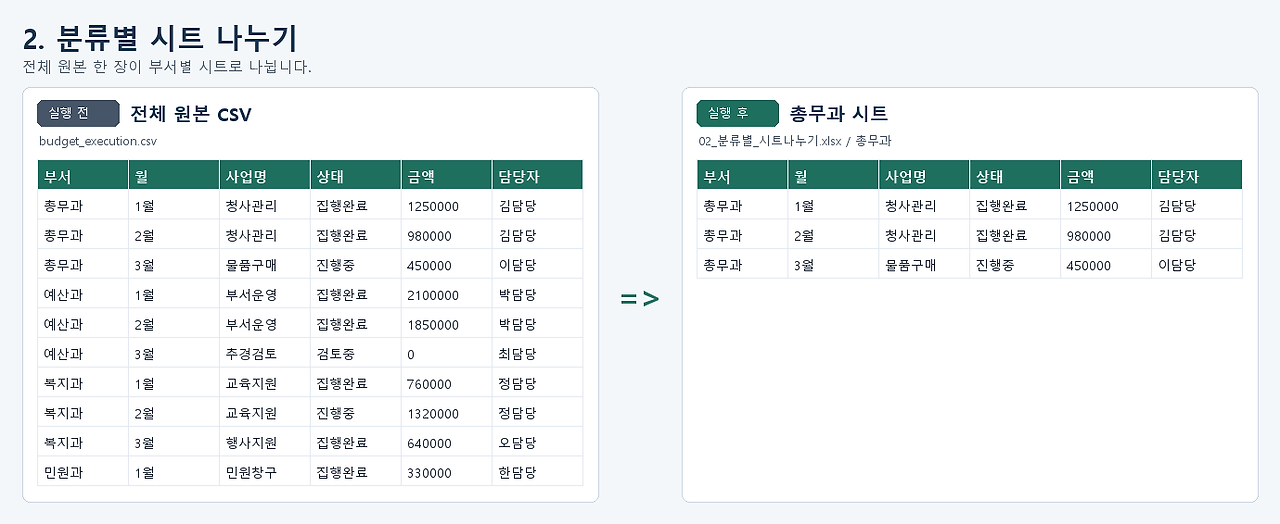Select the '2. 분류별 시트 나누기' heading
This screenshot has width=1280, height=524.
point(160,38)
